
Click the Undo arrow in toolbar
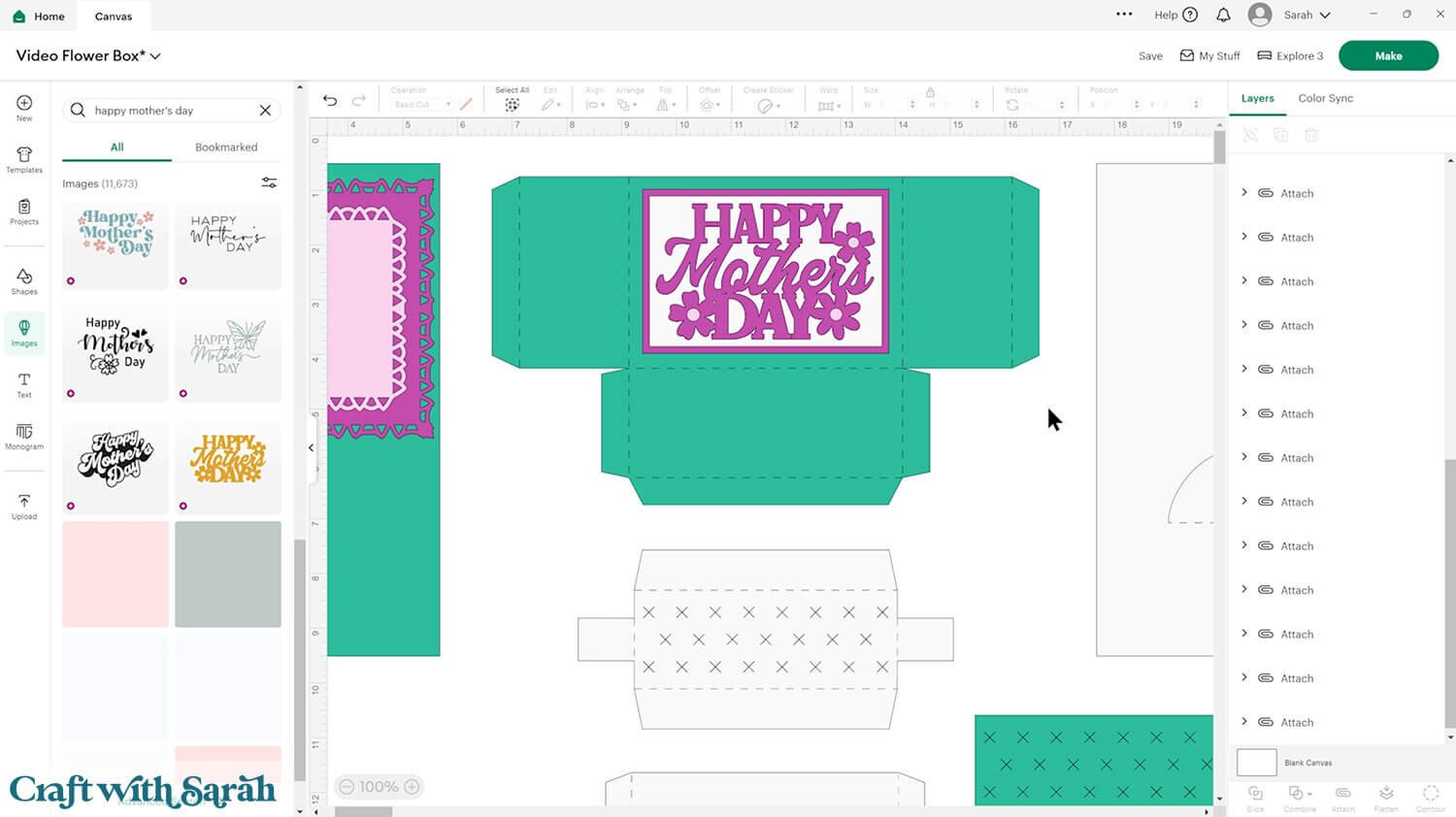coord(330,101)
